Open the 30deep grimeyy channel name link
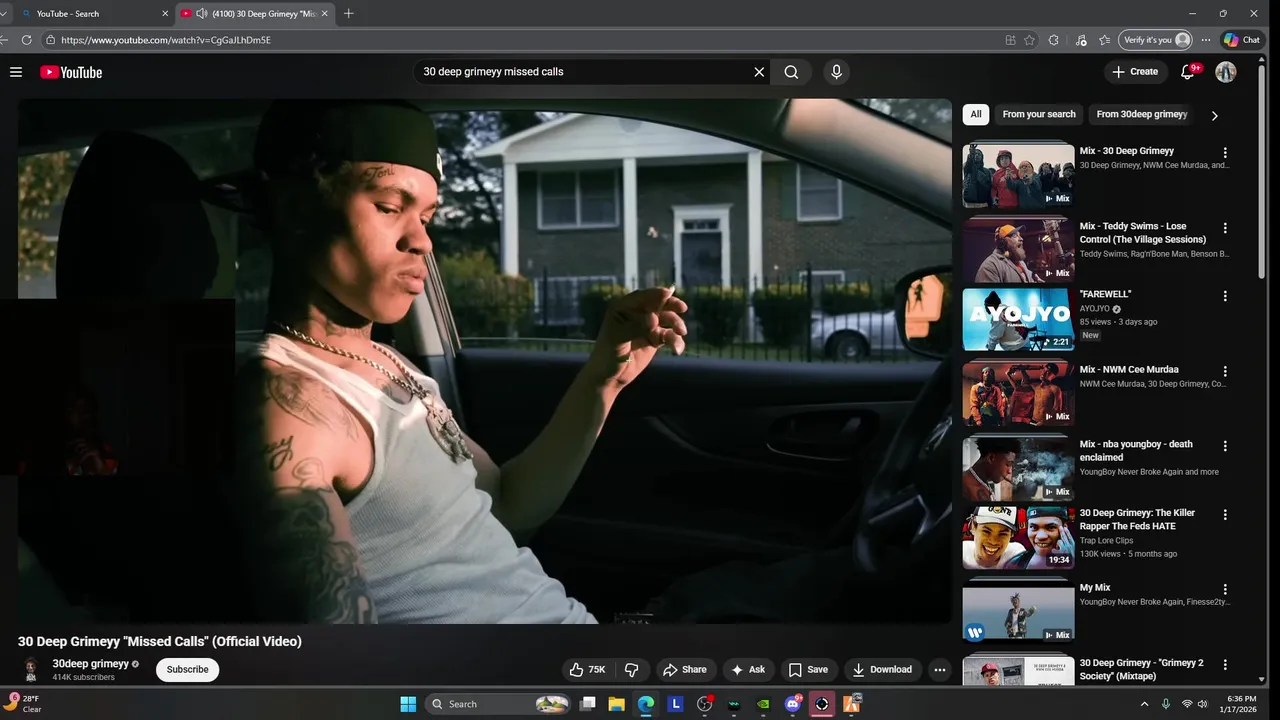The height and width of the screenshot is (720, 1280). pyautogui.click(x=90, y=664)
